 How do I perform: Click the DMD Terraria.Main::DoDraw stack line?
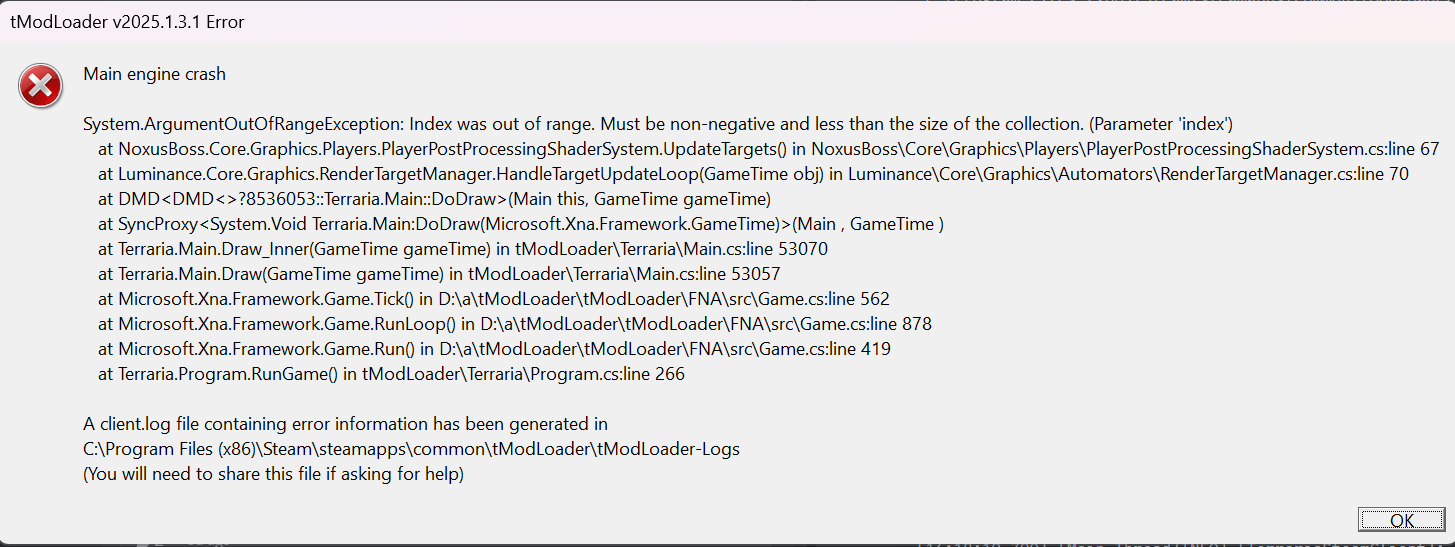coord(434,199)
